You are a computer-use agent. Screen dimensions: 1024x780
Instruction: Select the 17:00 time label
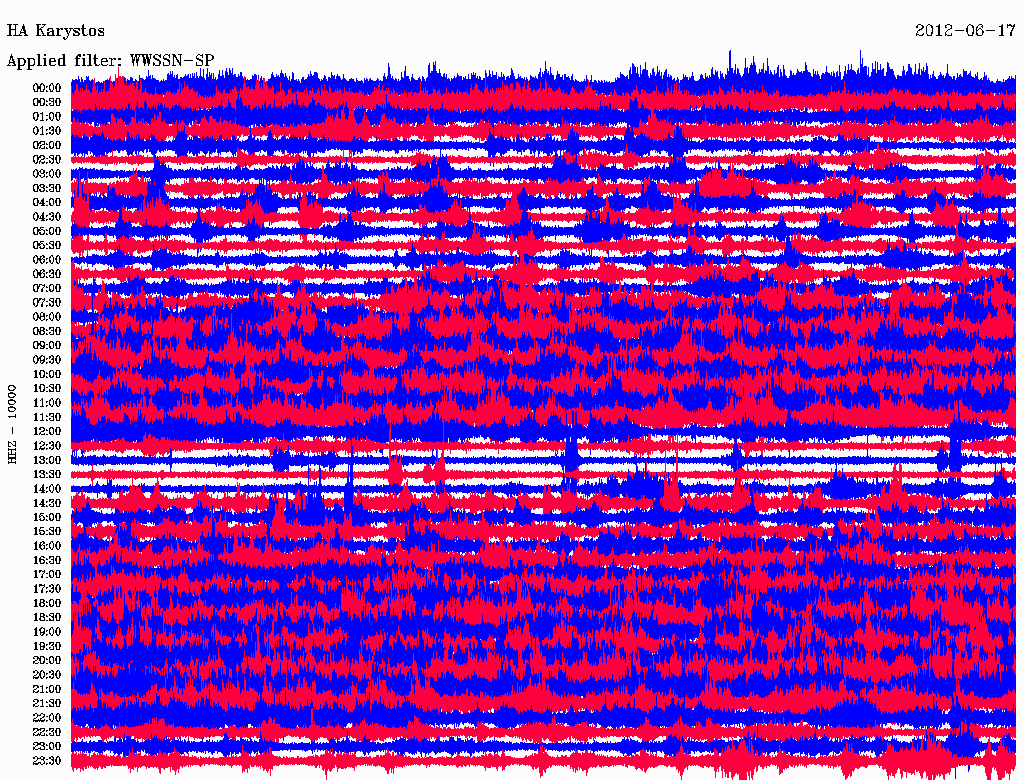pyautogui.click(x=47, y=574)
